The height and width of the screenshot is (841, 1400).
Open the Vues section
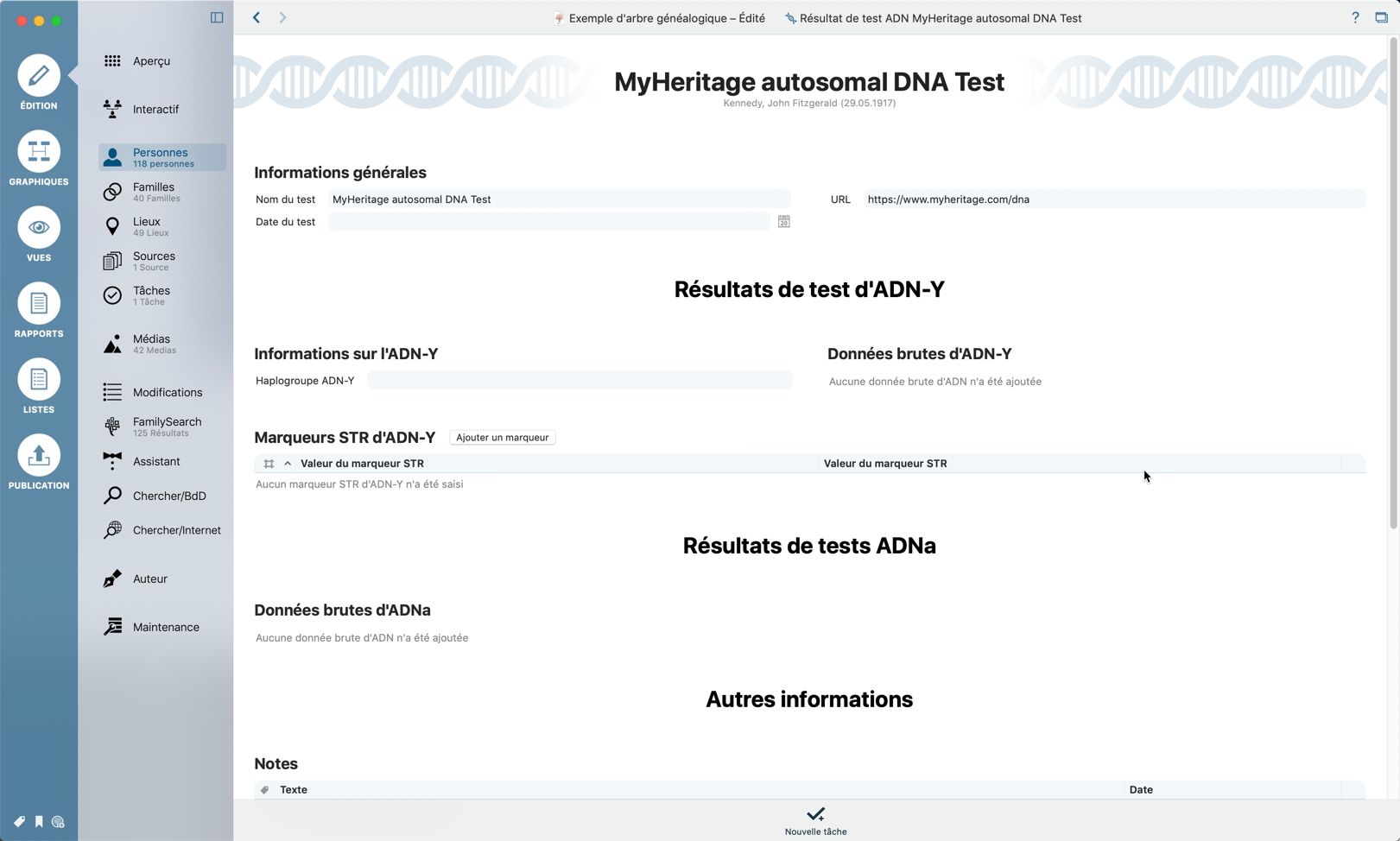click(39, 235)
